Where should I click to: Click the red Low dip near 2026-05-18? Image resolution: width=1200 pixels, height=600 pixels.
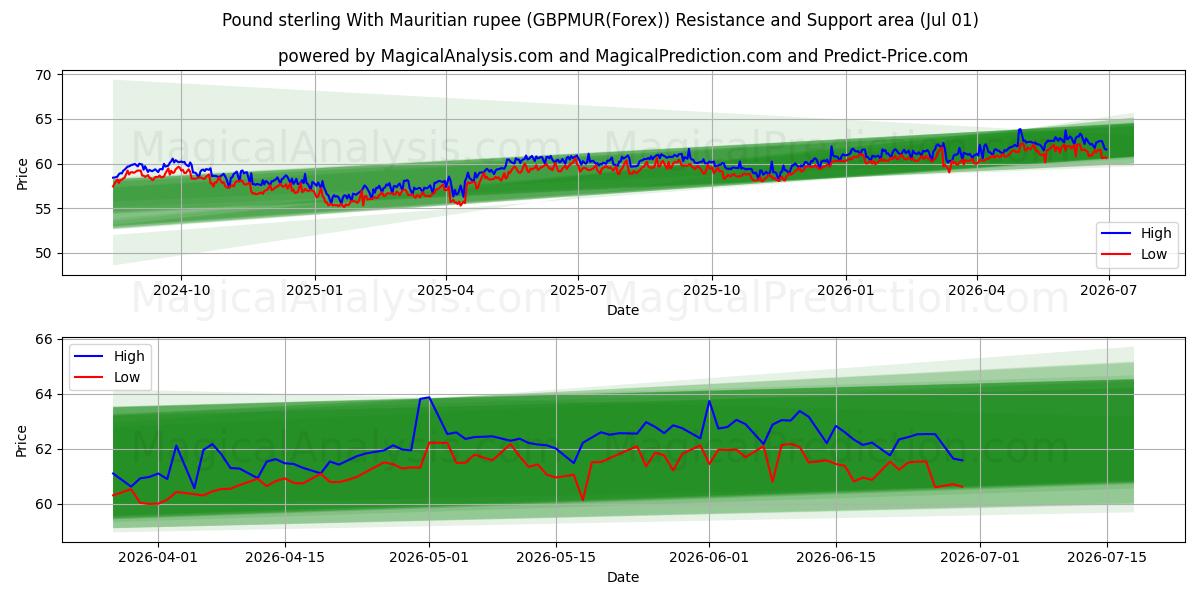coord(582,498)
